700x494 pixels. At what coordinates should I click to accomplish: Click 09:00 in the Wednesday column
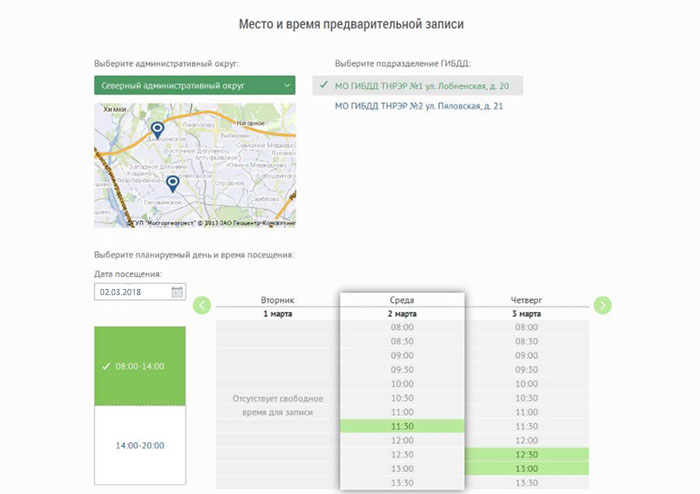tap(402, 356)
